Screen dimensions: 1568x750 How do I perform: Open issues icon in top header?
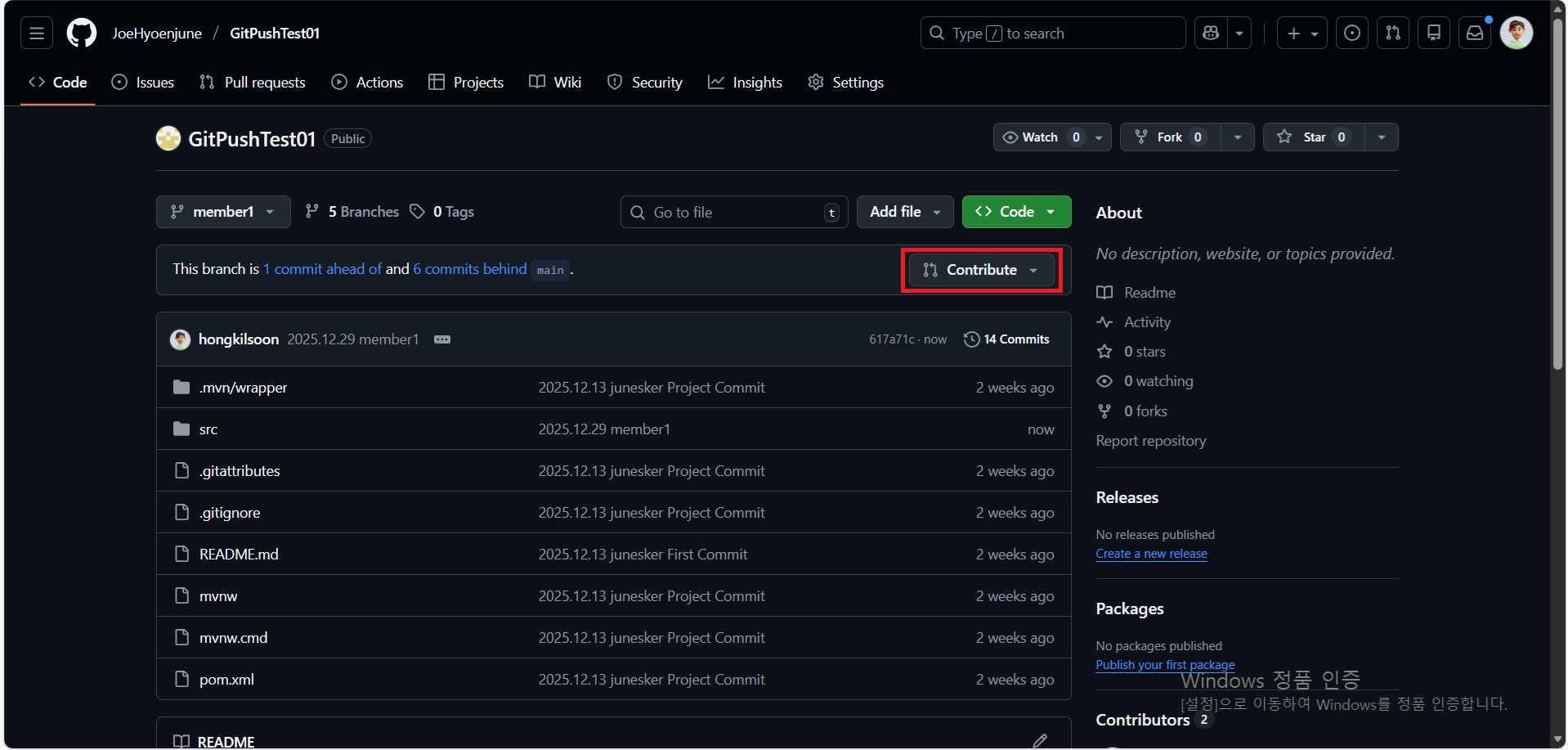tap(1352, 34)
